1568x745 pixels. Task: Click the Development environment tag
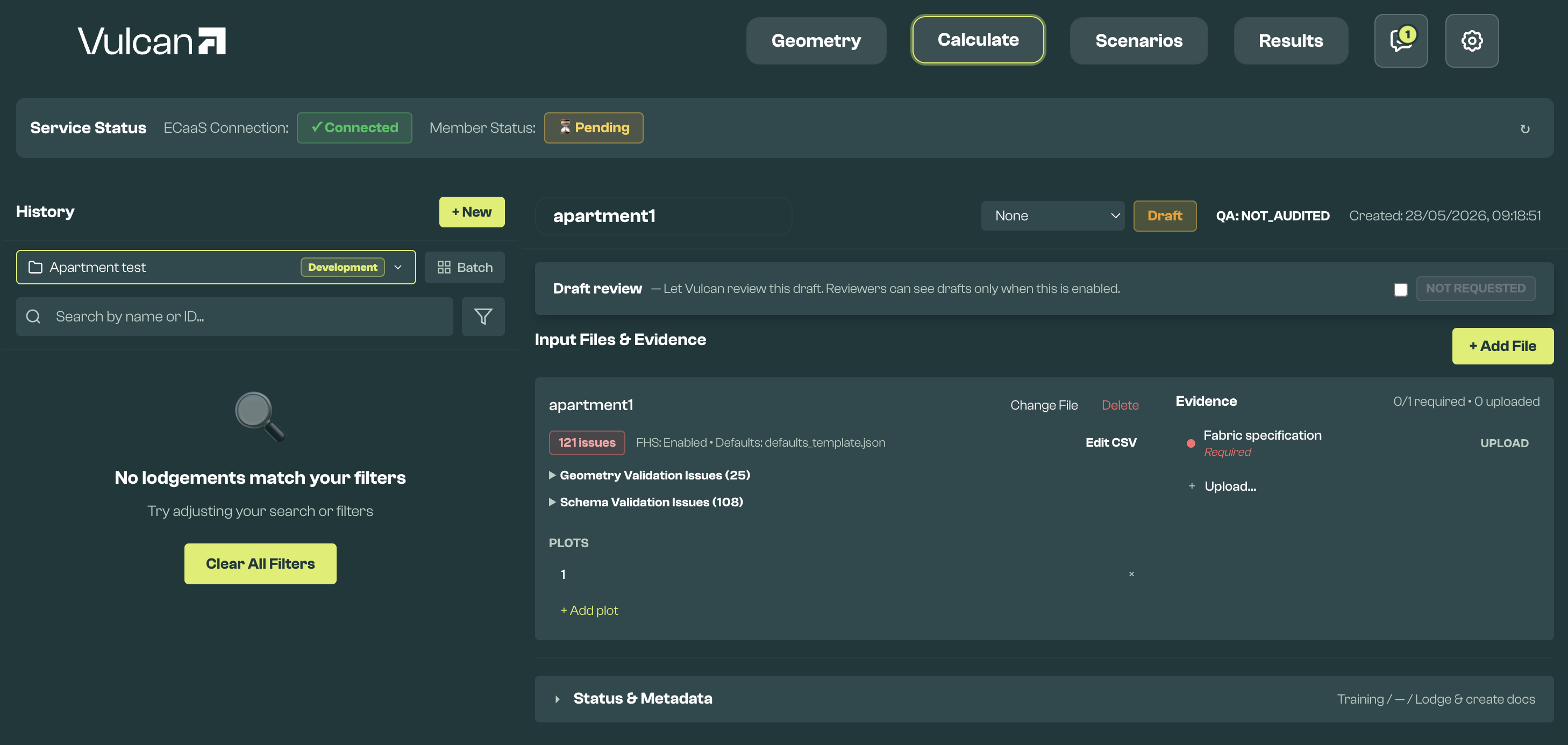click(343, 267)
